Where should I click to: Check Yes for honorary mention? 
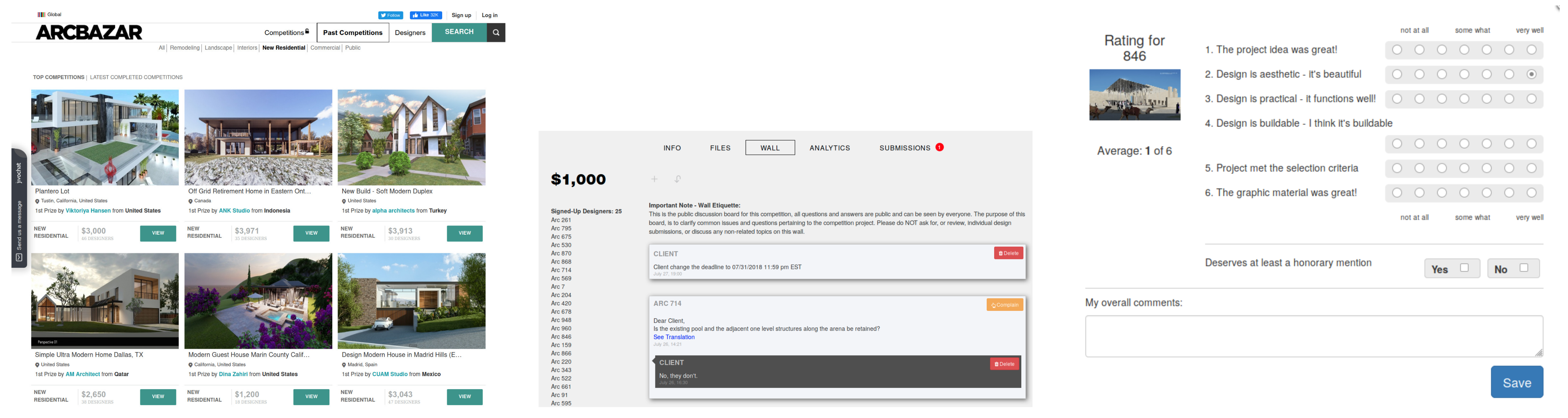(1464, 268)
